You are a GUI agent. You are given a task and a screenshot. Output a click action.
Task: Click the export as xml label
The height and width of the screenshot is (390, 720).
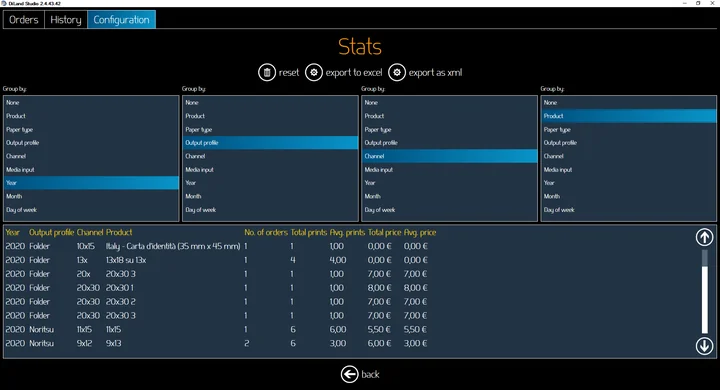pyautogui.click(x=435, y=73)
